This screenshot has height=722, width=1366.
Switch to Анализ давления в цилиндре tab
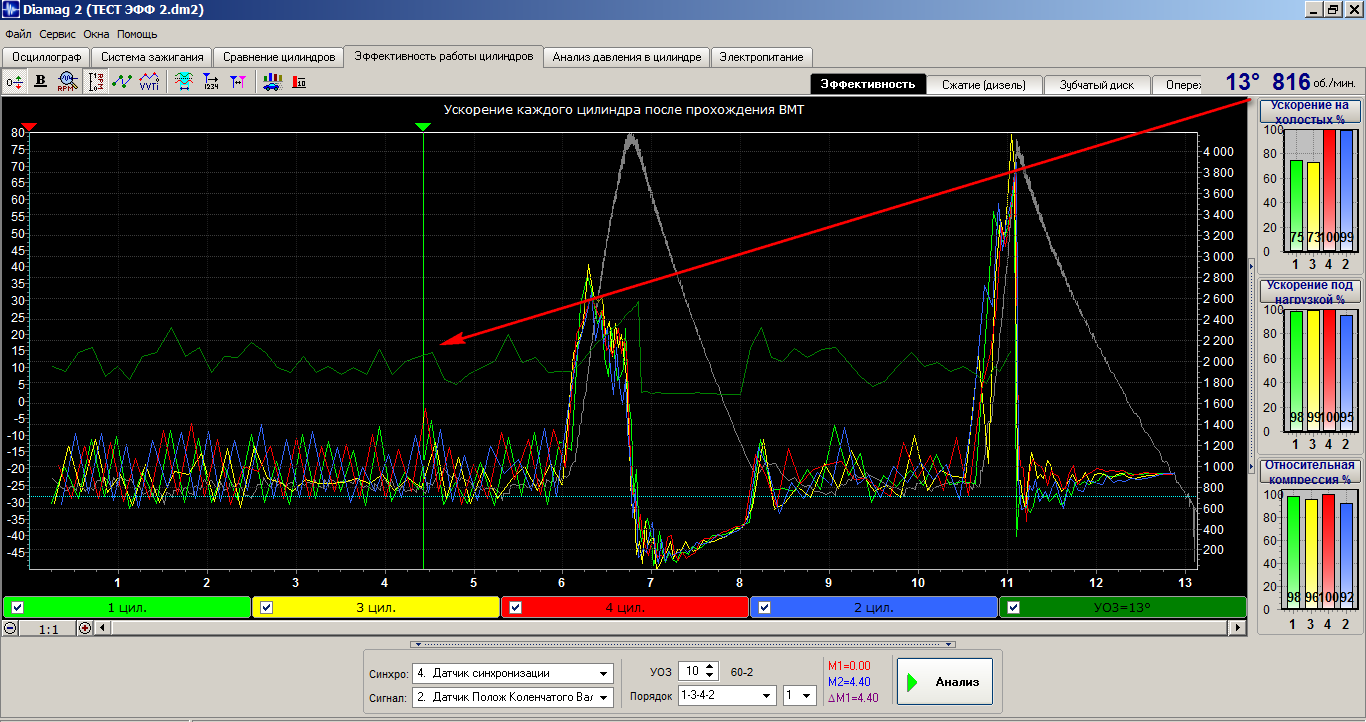(627, 57)
